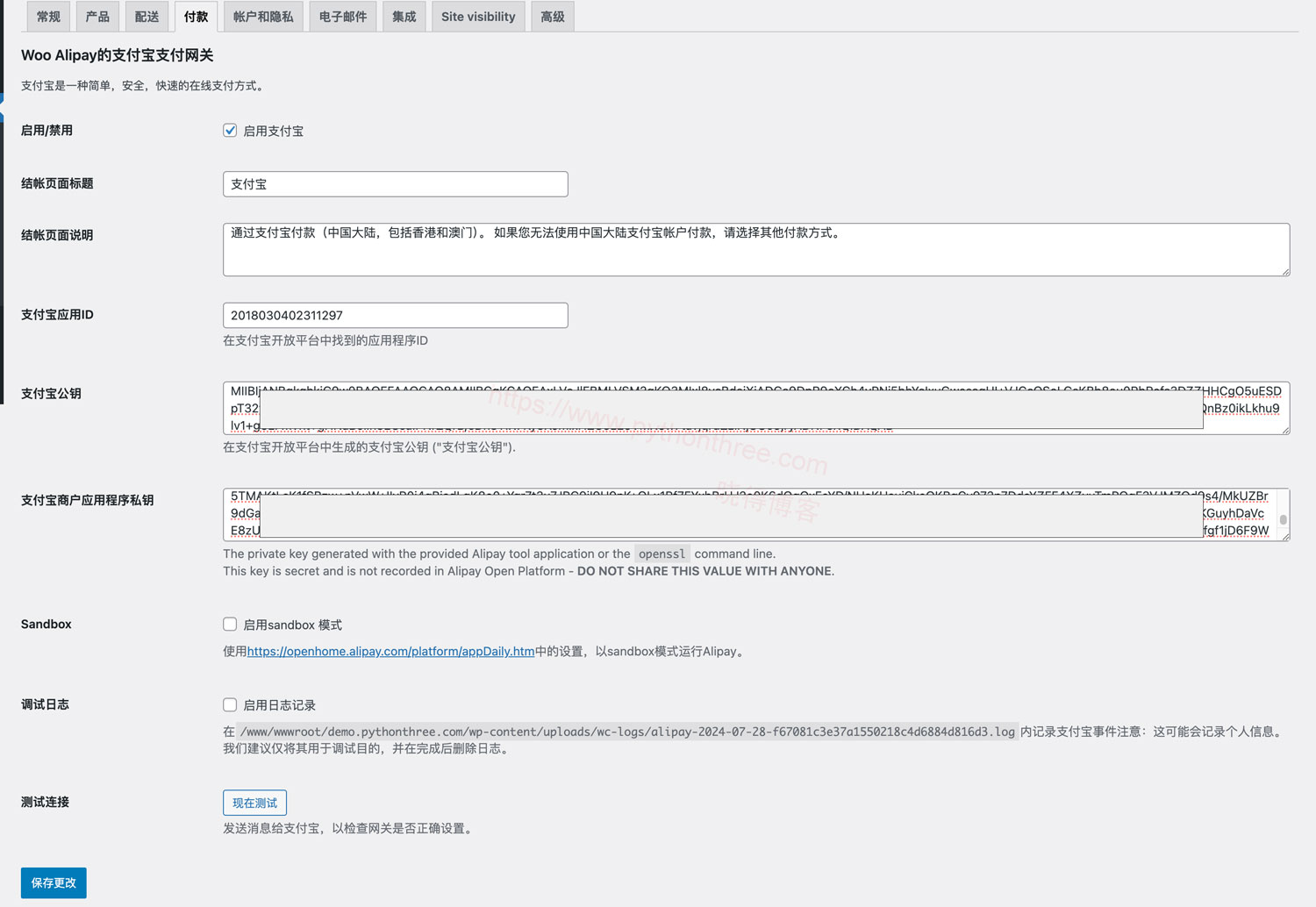Viewport: 1316px width, 907px height.
Task: Click the 保存更改 button
Action: pyautogui.click(x=53, y=882)
